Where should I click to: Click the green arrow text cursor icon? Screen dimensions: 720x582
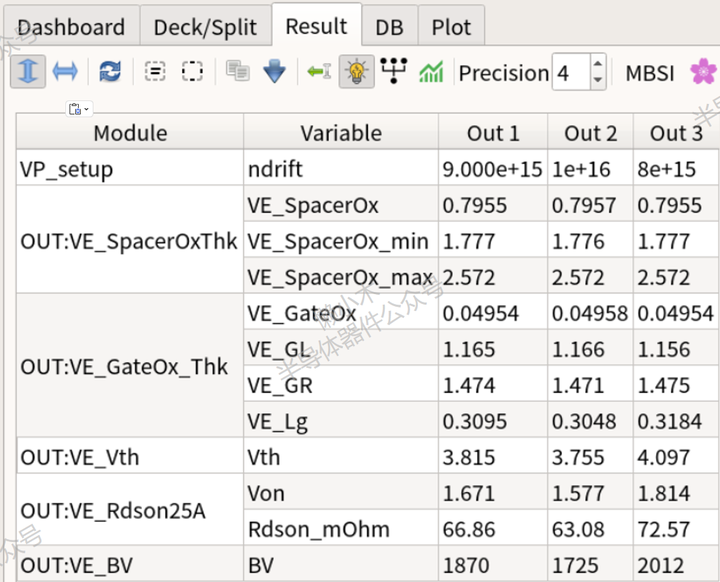pyautogui.click(x=319, y=72)
